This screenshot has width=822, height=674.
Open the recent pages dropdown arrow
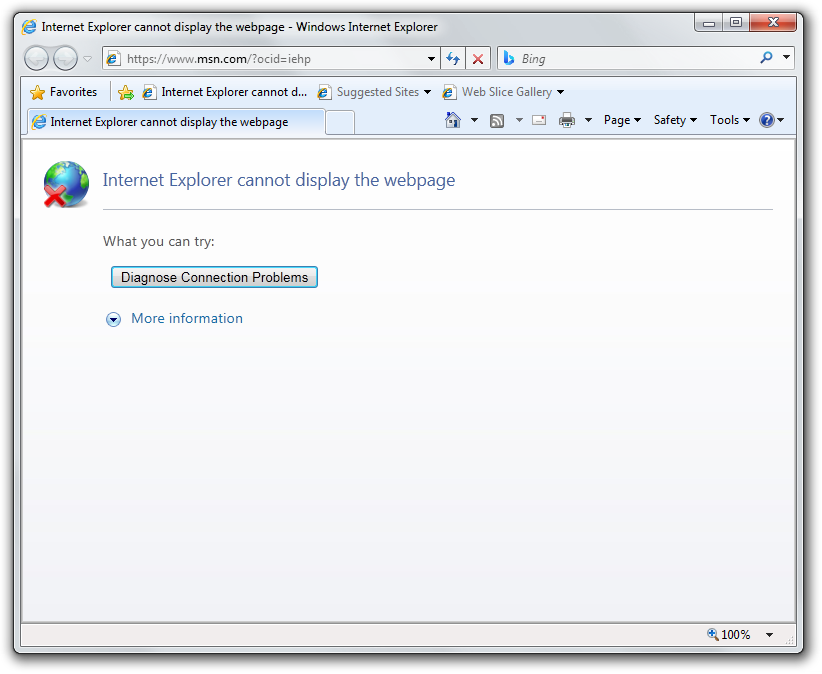tap(88, 59)
